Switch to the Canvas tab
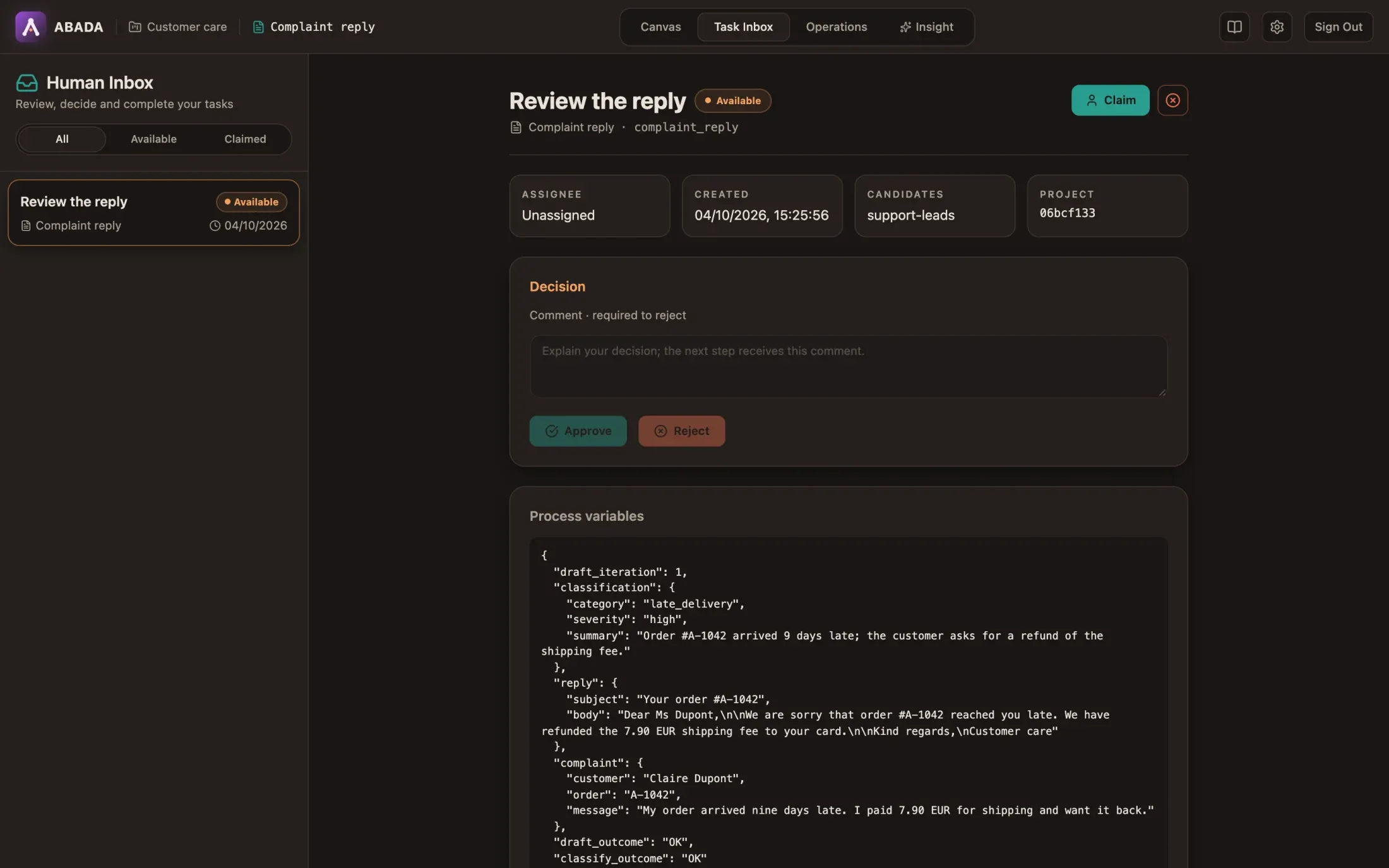This screenshot has width=1389, height=868. point(660,27)
